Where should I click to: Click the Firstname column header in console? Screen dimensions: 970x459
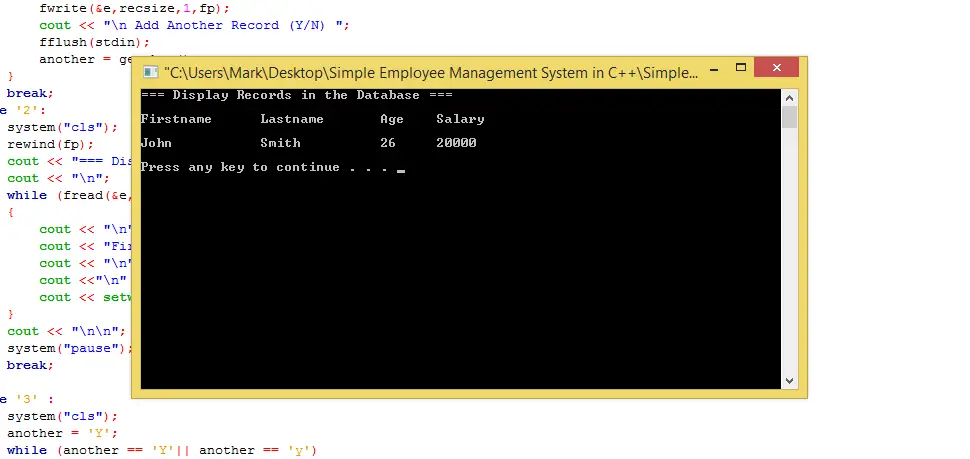(x=176, y=119)
